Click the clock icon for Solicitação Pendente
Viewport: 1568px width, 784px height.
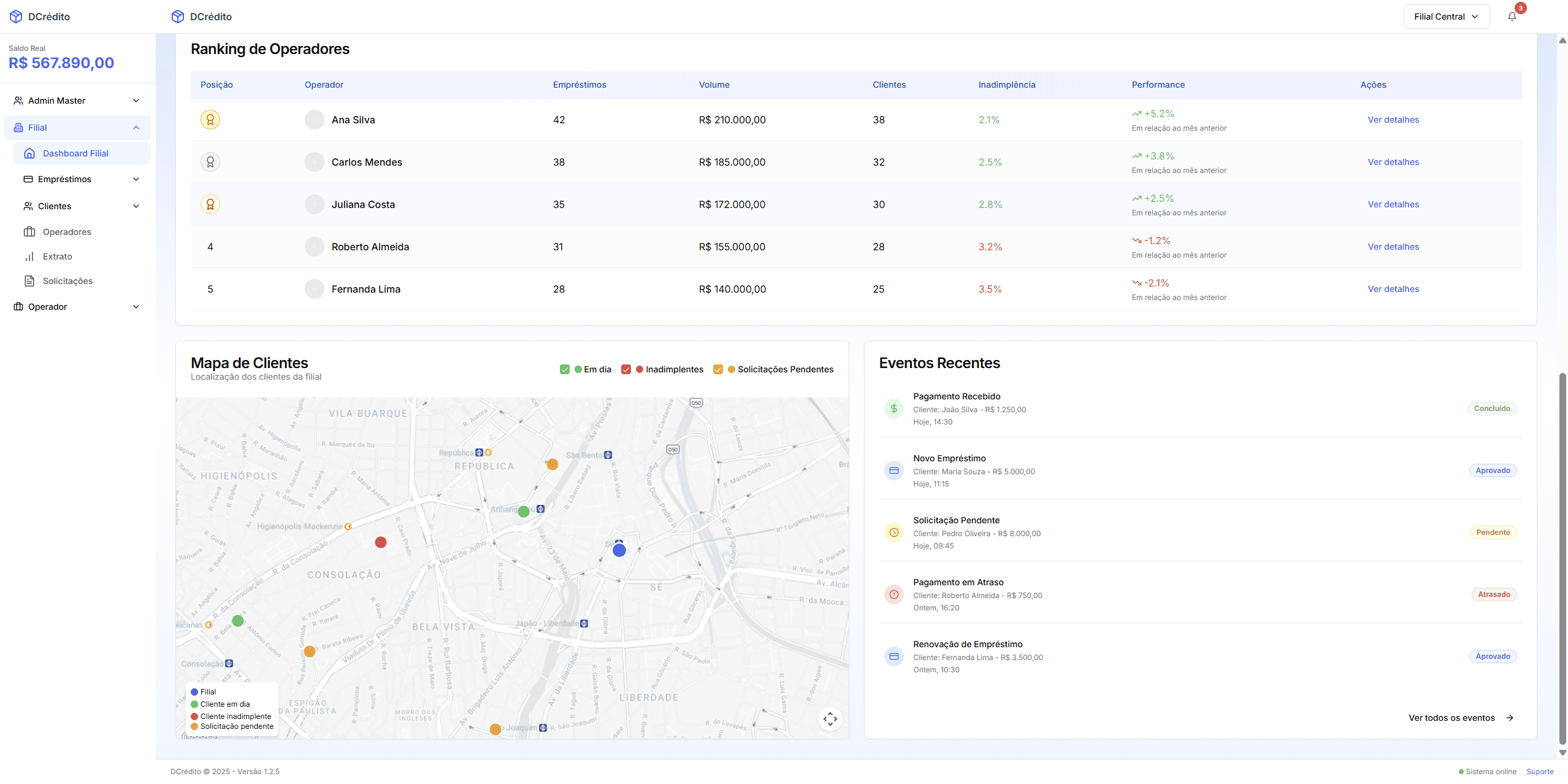[x=893, y=532]
